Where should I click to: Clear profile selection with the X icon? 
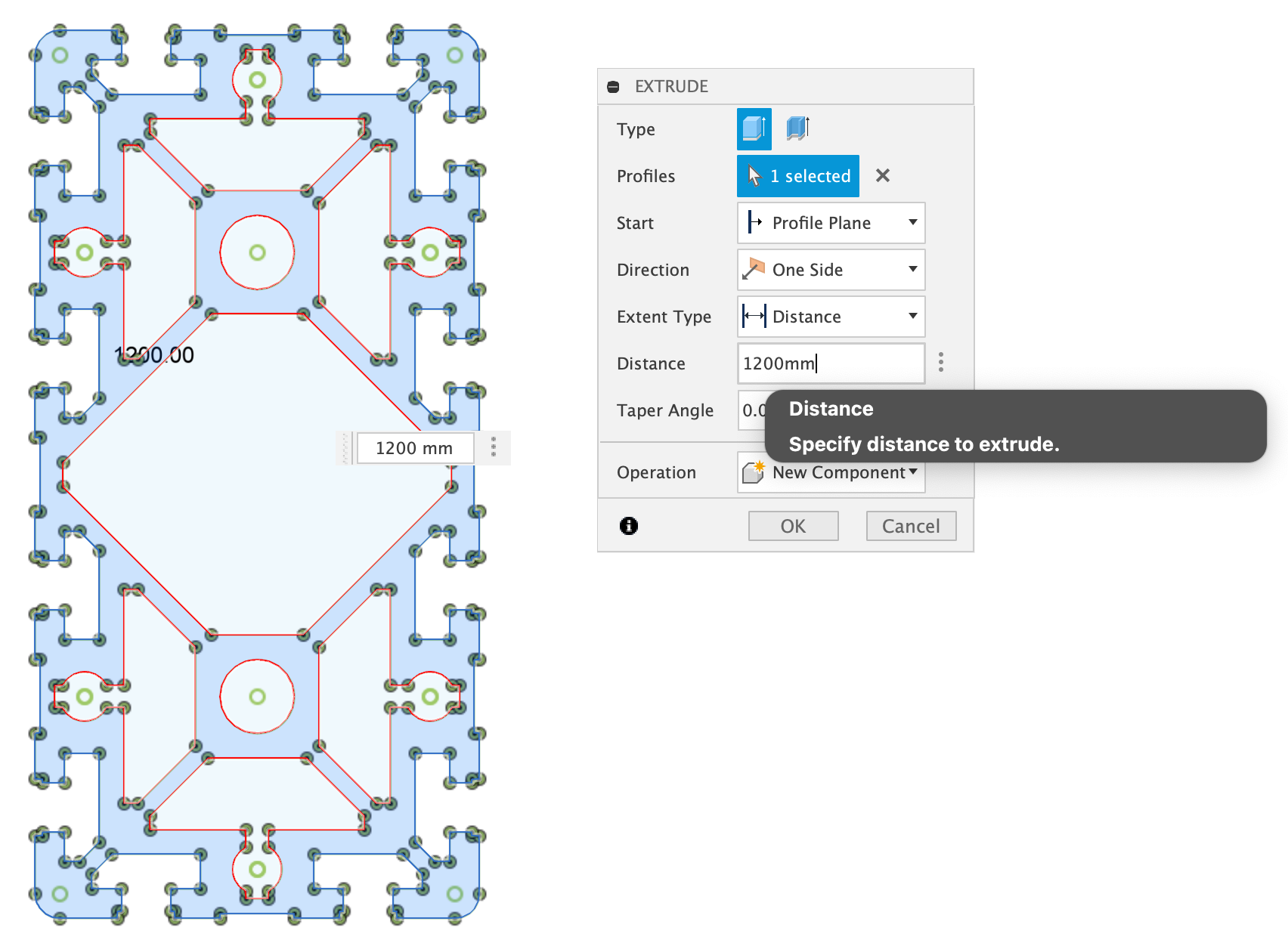[882, 176]
